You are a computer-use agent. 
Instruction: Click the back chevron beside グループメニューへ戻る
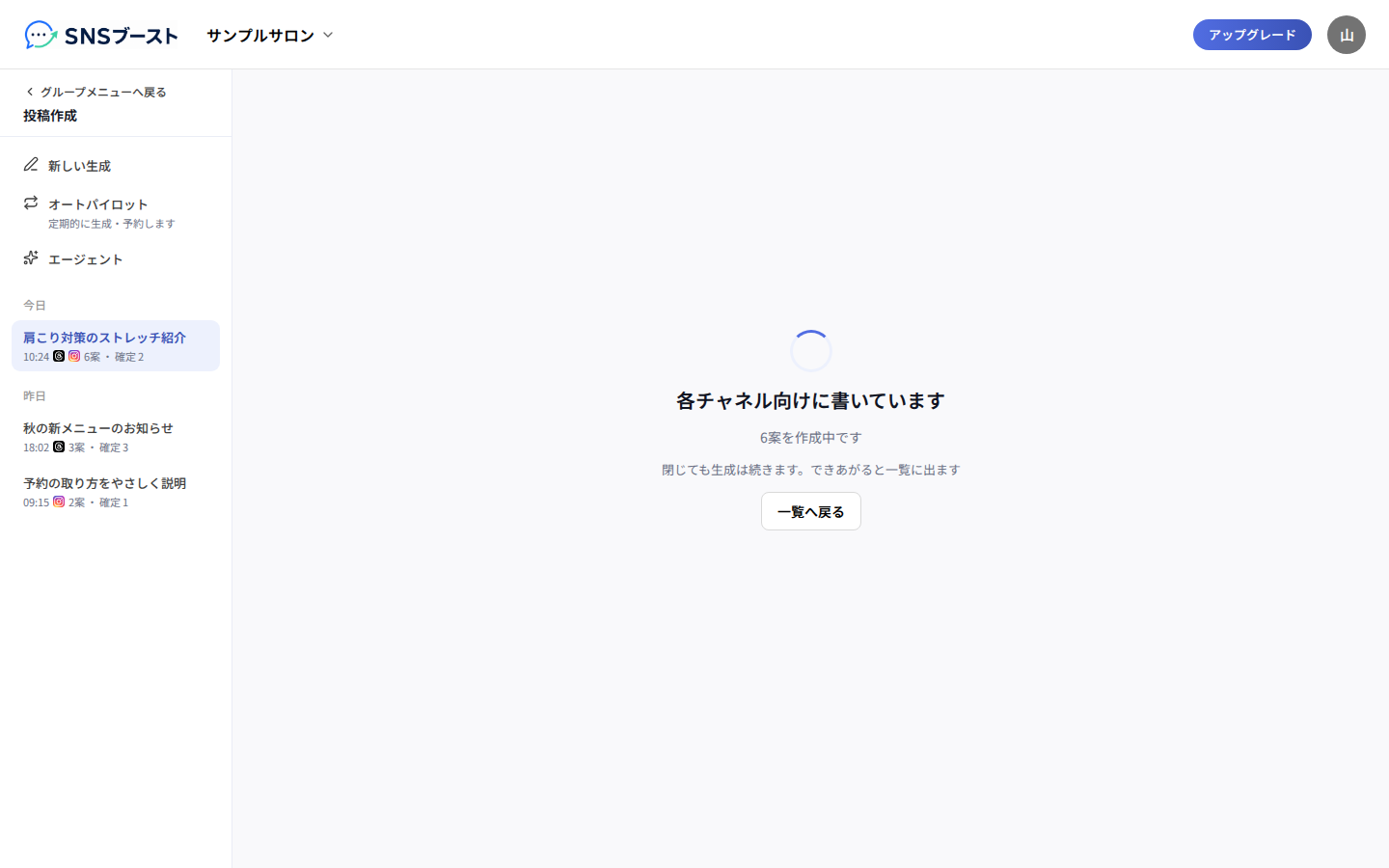(x=30, y=92)
